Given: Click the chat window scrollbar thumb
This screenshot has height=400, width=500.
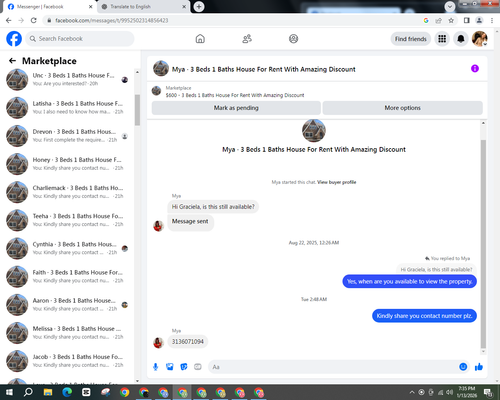Looking at the screenshot, I should [483, 244].
